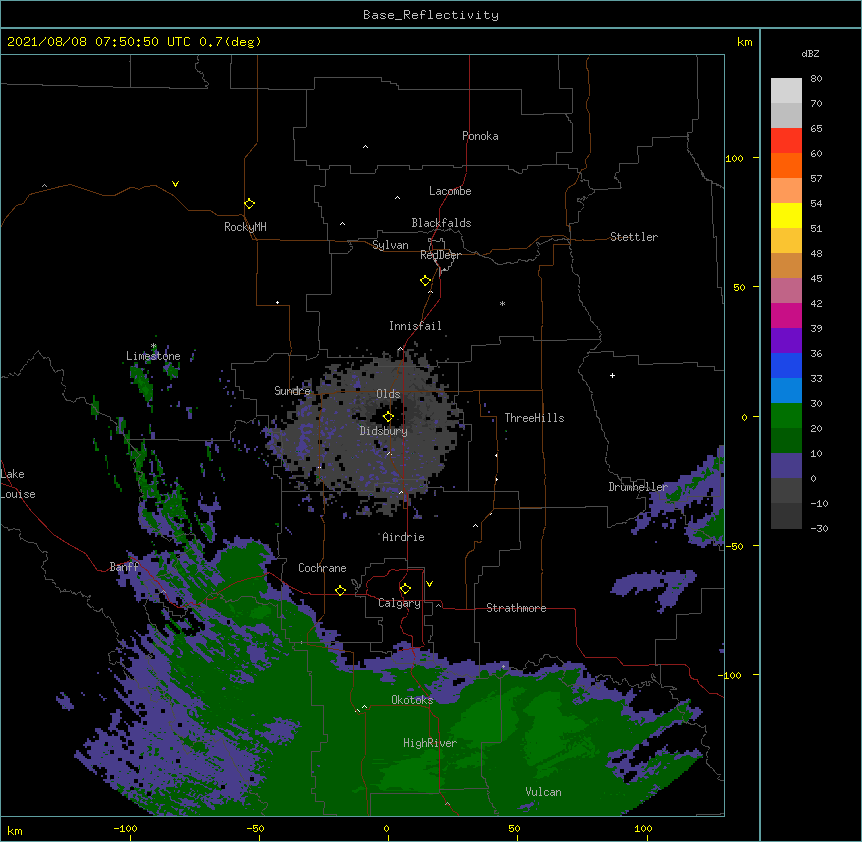
Task: Click white asterisk marker east of Innisfail
Action: pos(502,303)
